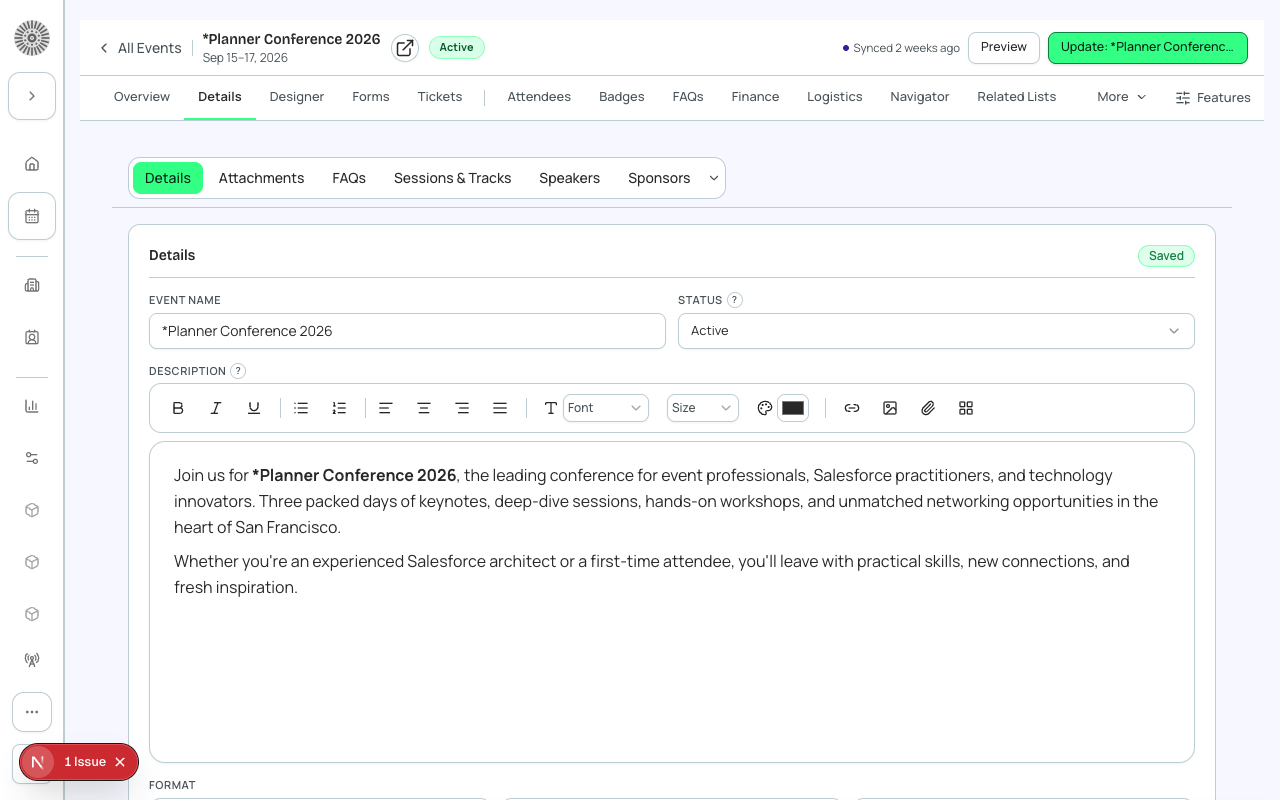Align text left
The image size is (1280, 800).
pos(386,408)
